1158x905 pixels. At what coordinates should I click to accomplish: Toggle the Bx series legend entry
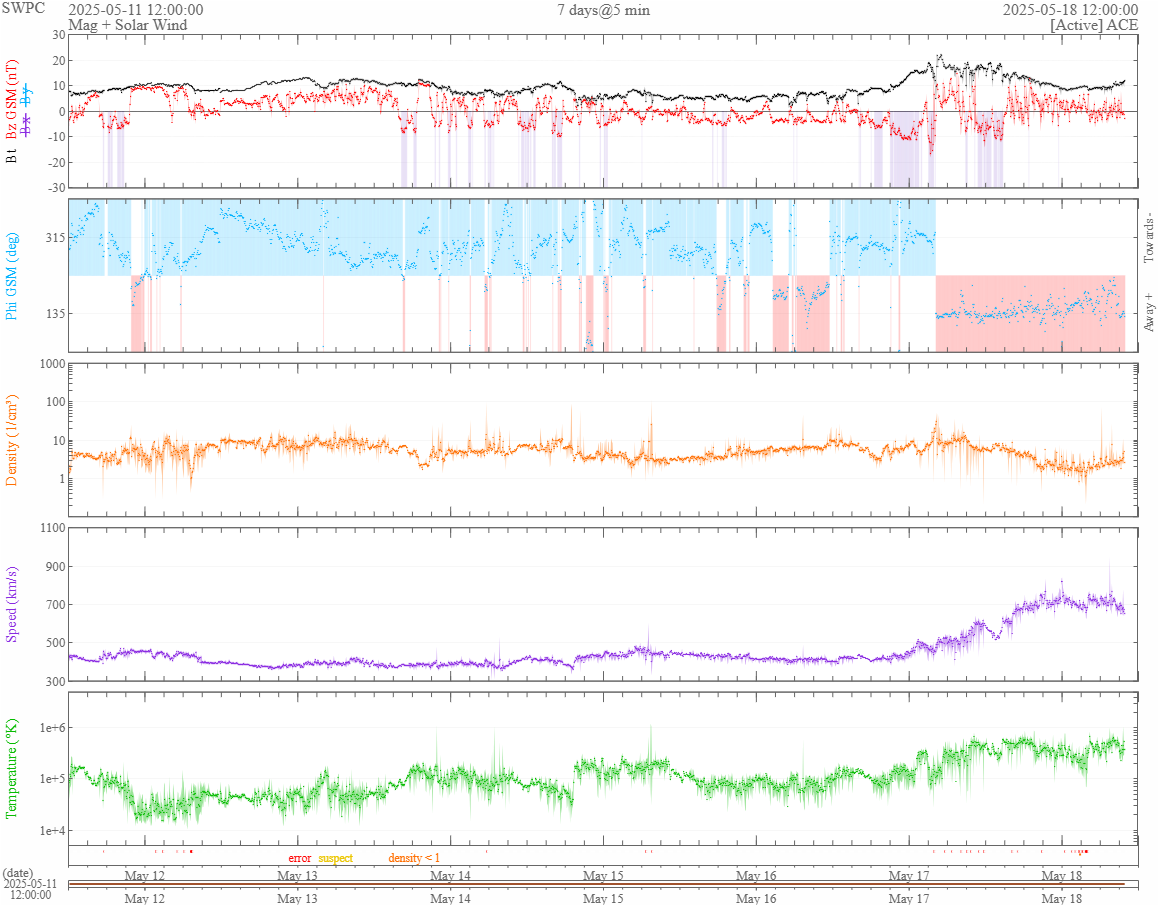click(x=27, y=126)
